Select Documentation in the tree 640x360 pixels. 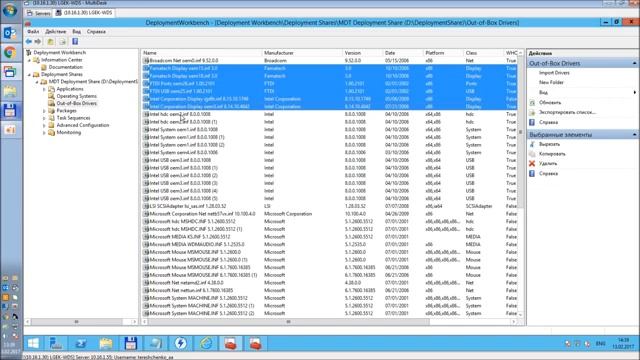65,67
